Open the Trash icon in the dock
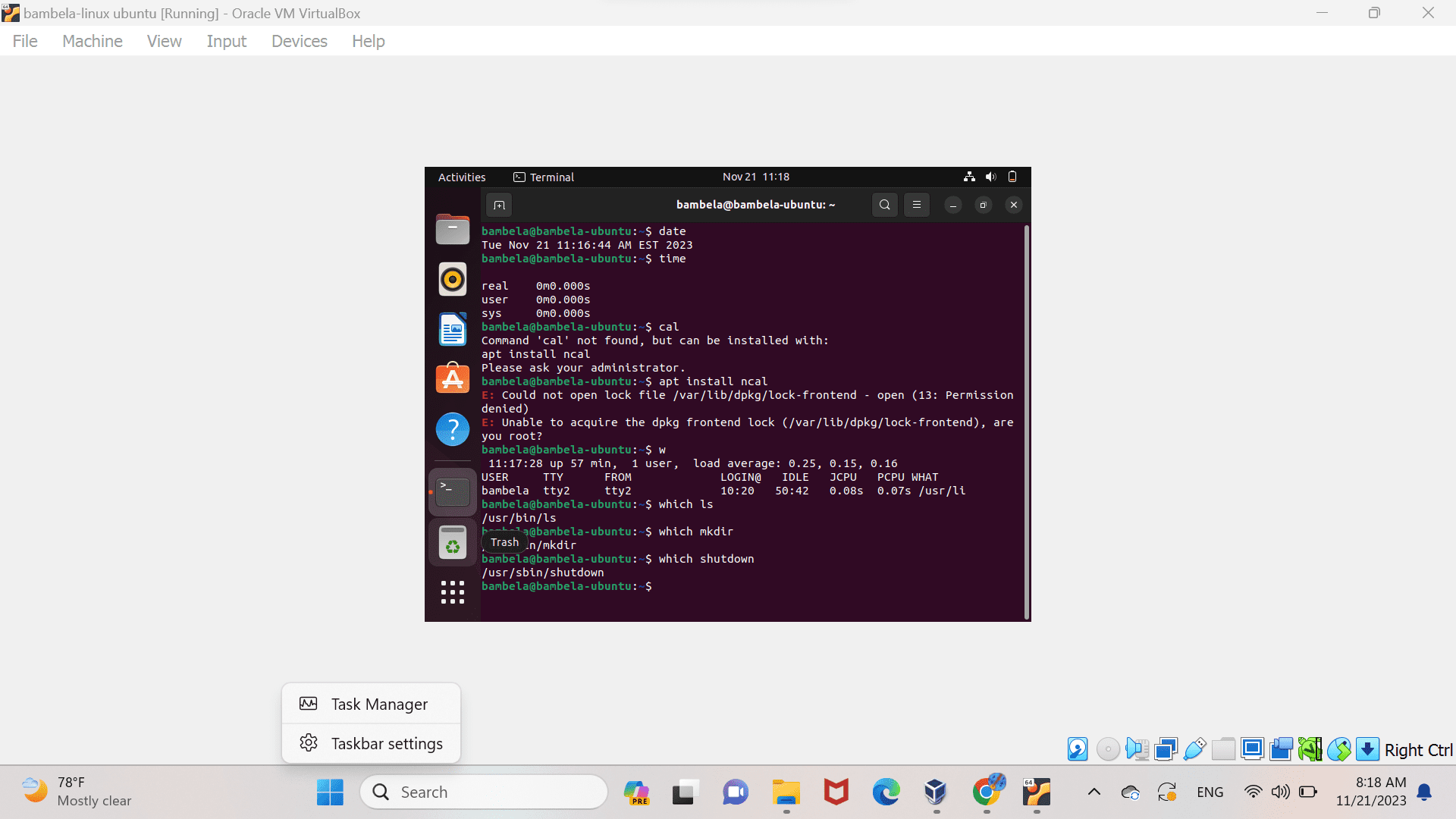The image size is (1456, 819). 452,543
